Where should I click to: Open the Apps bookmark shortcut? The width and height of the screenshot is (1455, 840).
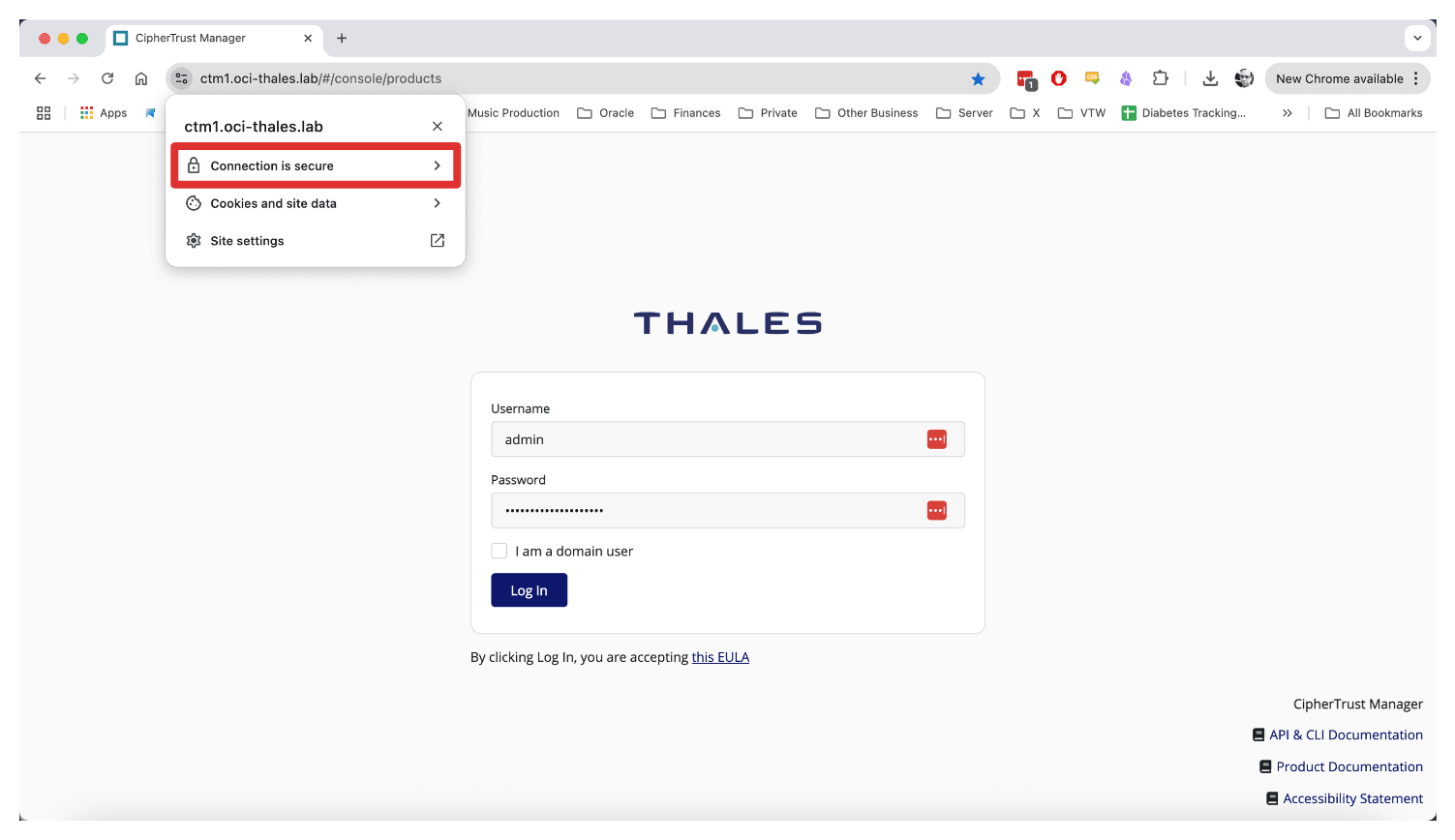point(104,113)
